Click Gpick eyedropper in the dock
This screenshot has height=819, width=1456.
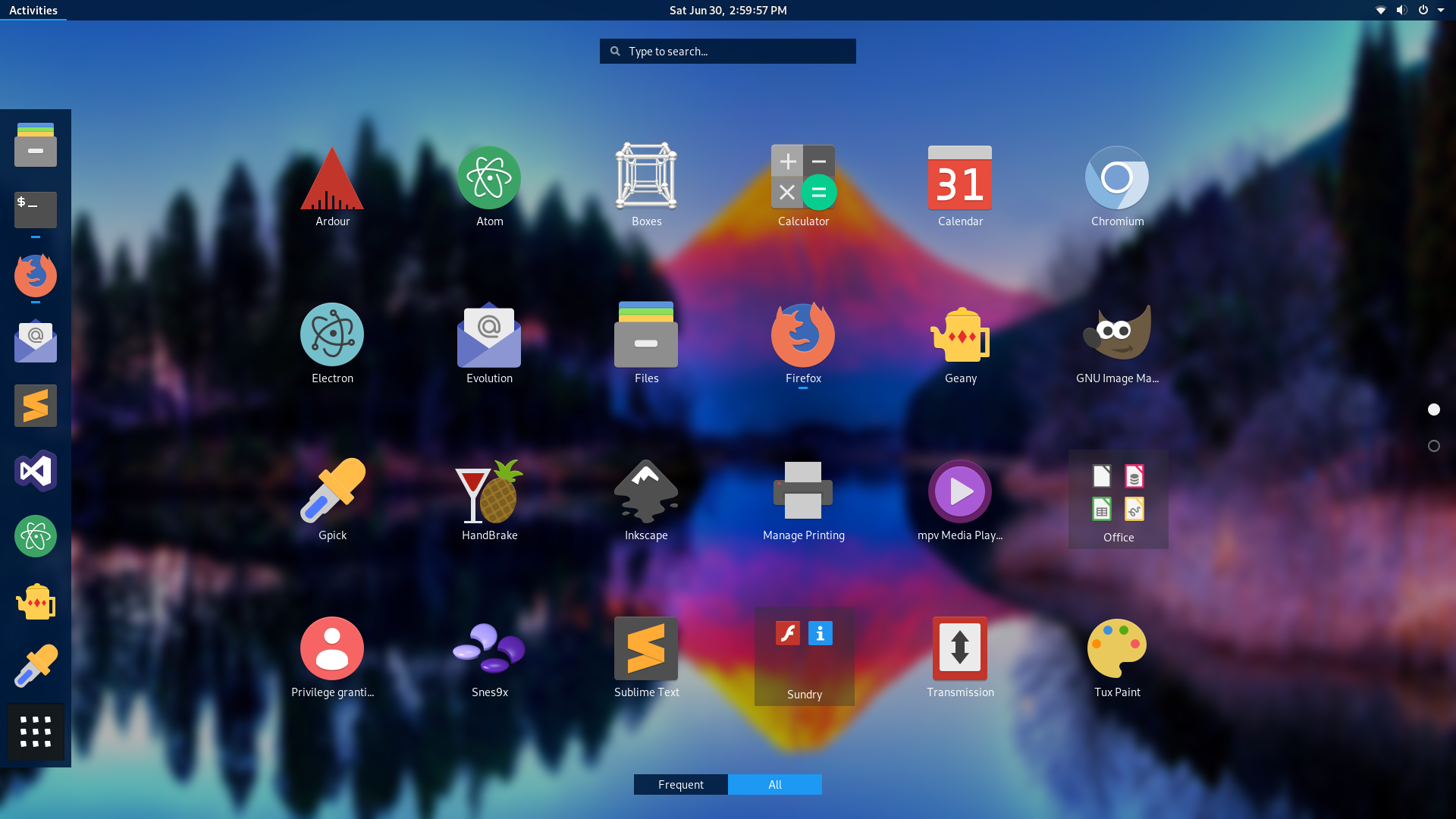coord(36,667)
